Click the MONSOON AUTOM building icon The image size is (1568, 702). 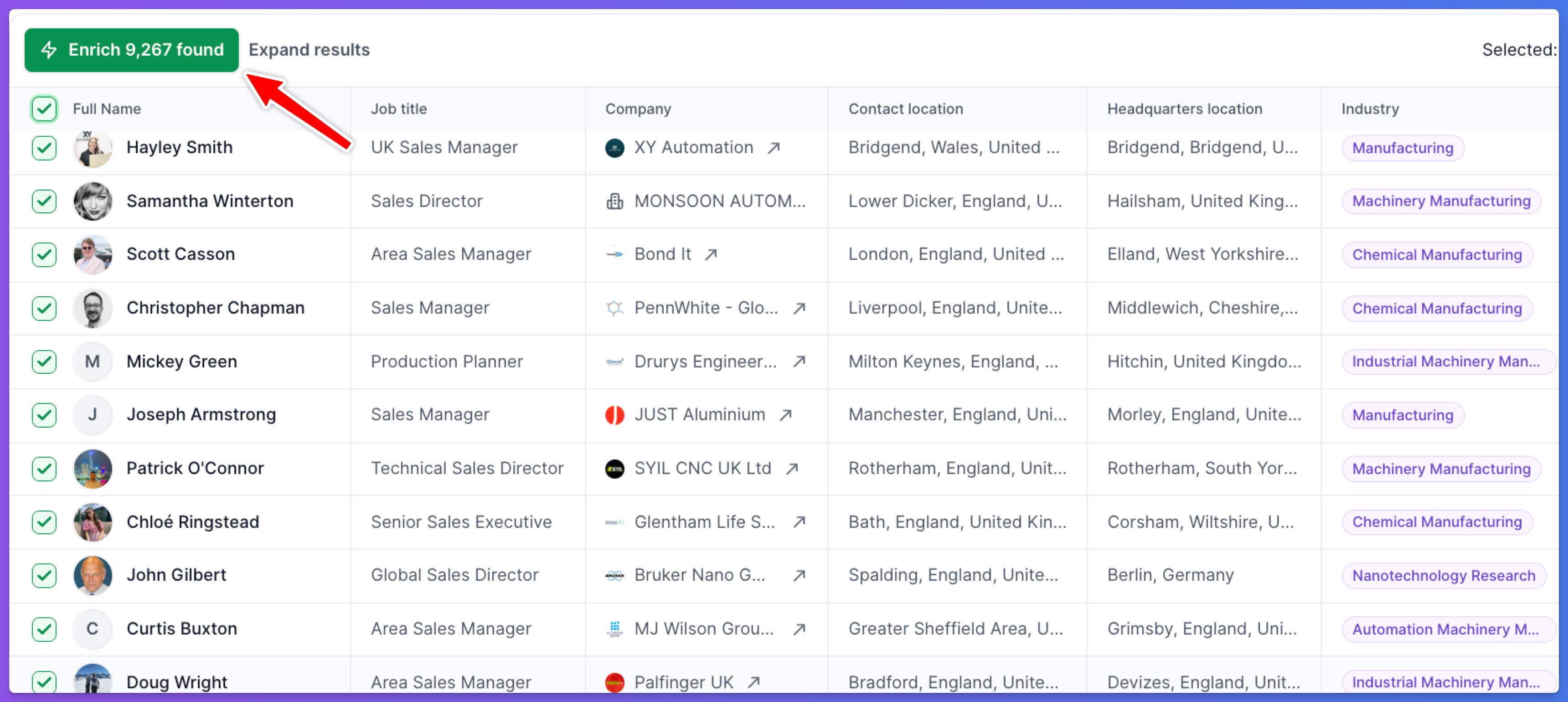pos(615,201)
